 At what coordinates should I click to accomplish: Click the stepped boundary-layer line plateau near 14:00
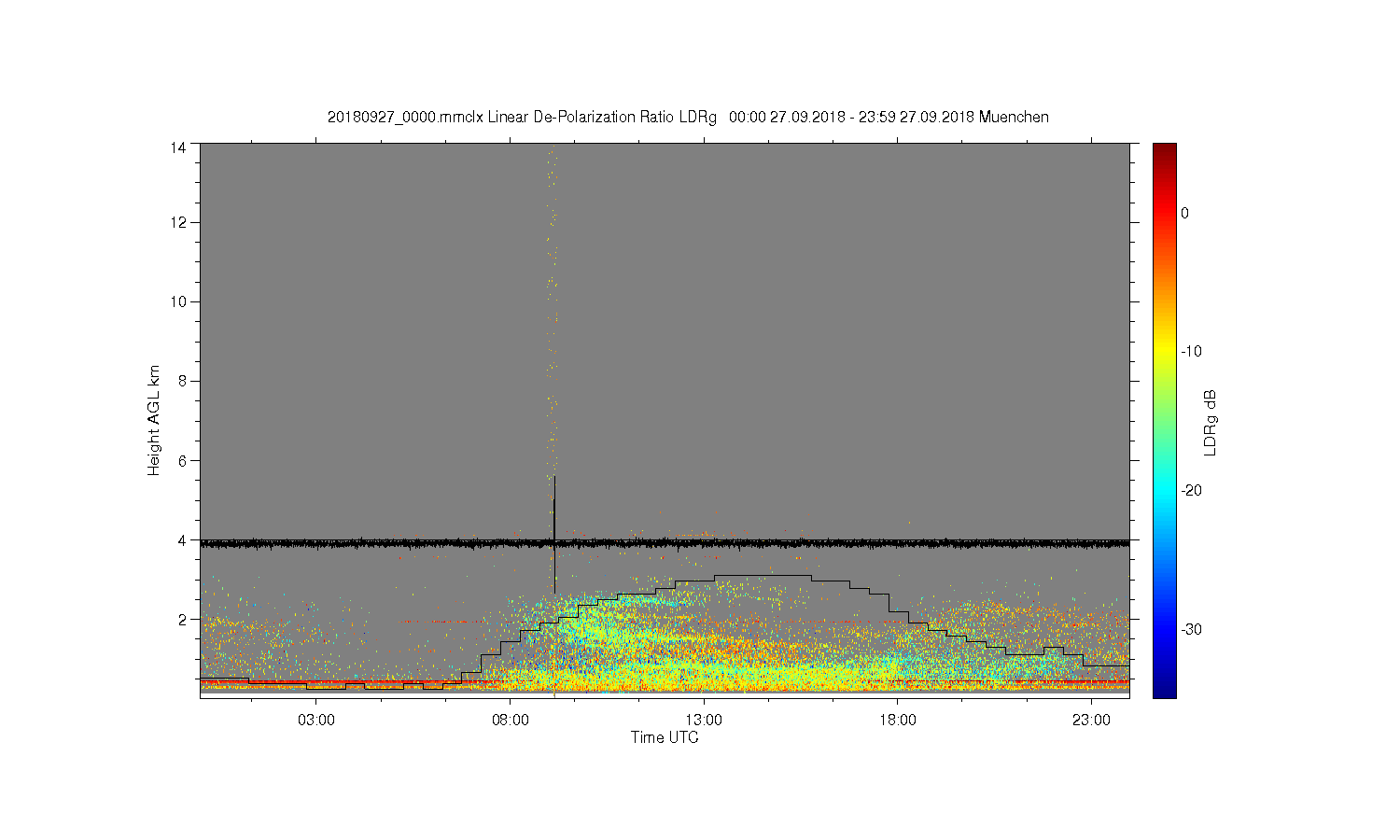(x=763, y=576)
